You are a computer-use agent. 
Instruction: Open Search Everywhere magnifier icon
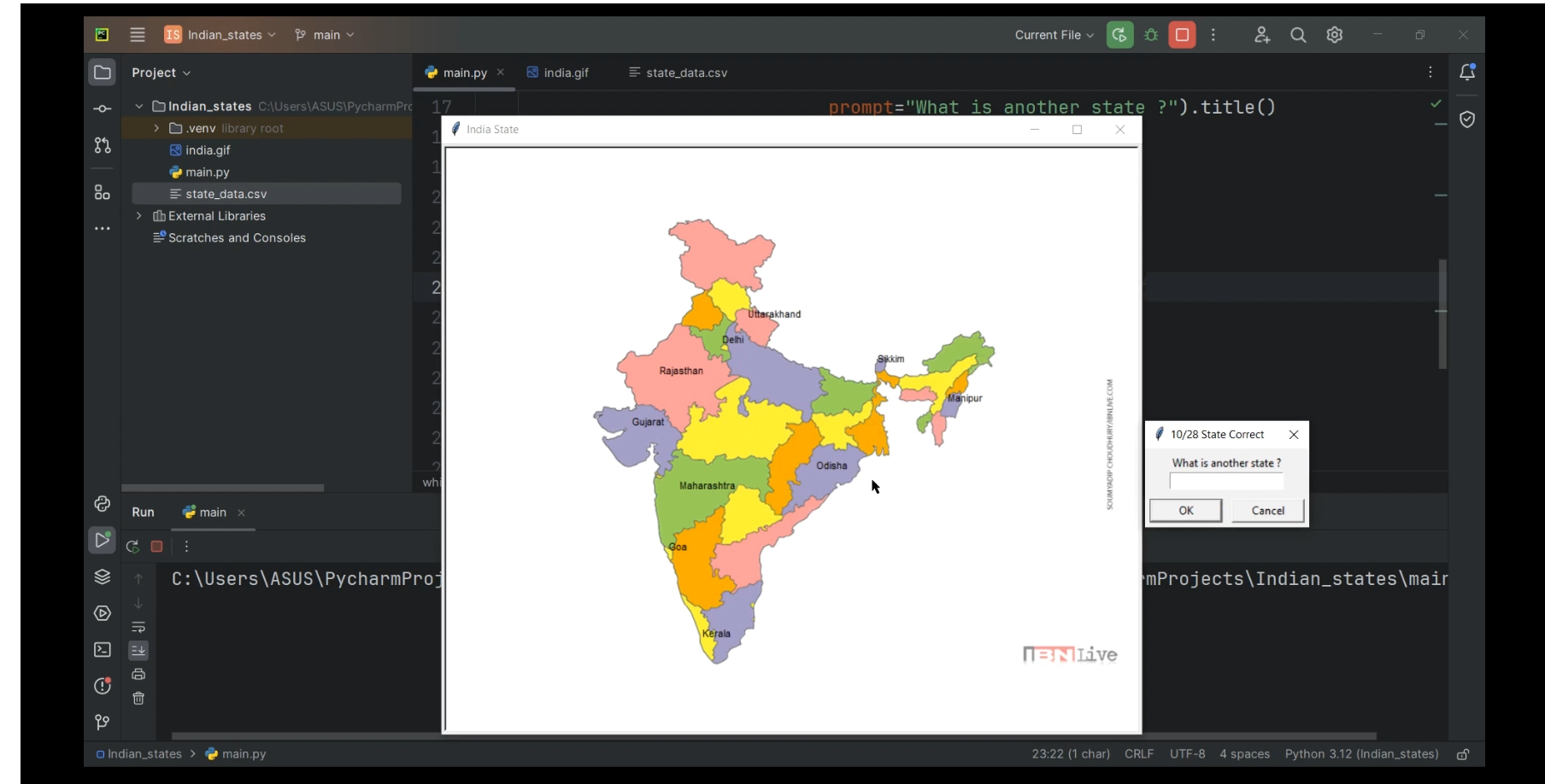(x=1298, y=35)
